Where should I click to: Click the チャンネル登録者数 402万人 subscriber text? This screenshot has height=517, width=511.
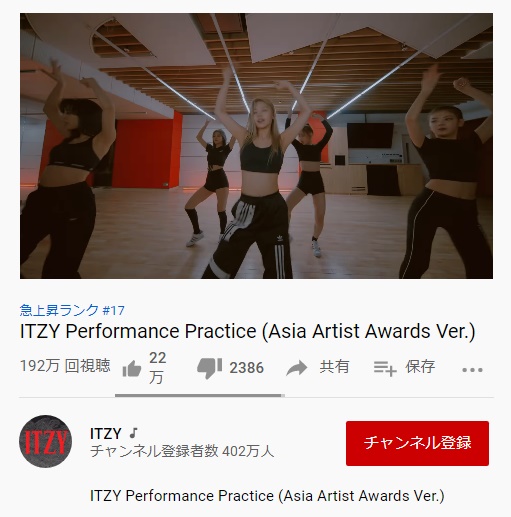pos(182,451)
